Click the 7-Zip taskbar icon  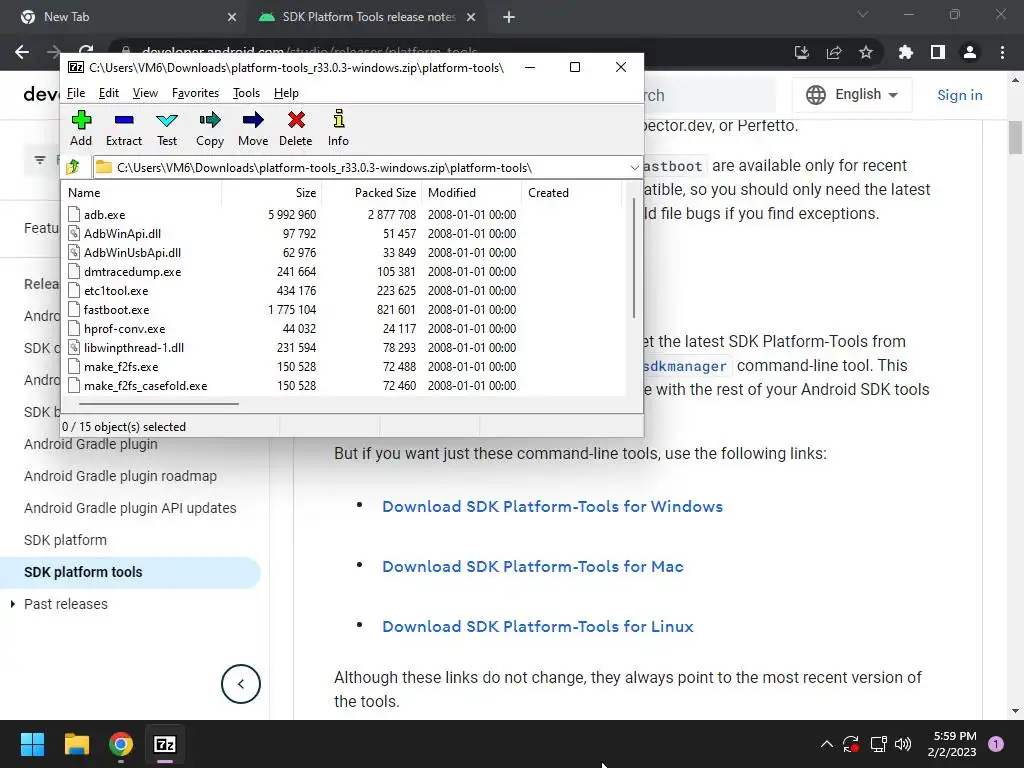(x=165, y=744)
